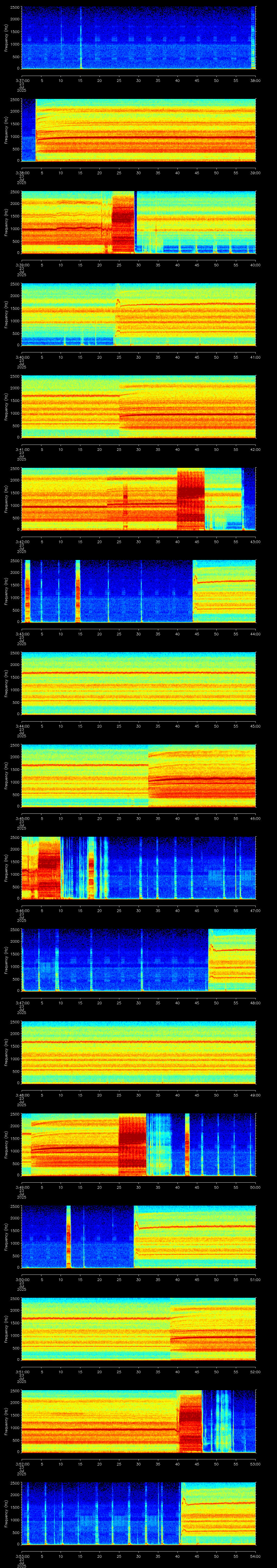The width and height of the screenshot is (277, 1568).
Task: Click the Frequency (Hz) label of the 3:45:00 spectrogram
Action: click(x=6, y=775)
